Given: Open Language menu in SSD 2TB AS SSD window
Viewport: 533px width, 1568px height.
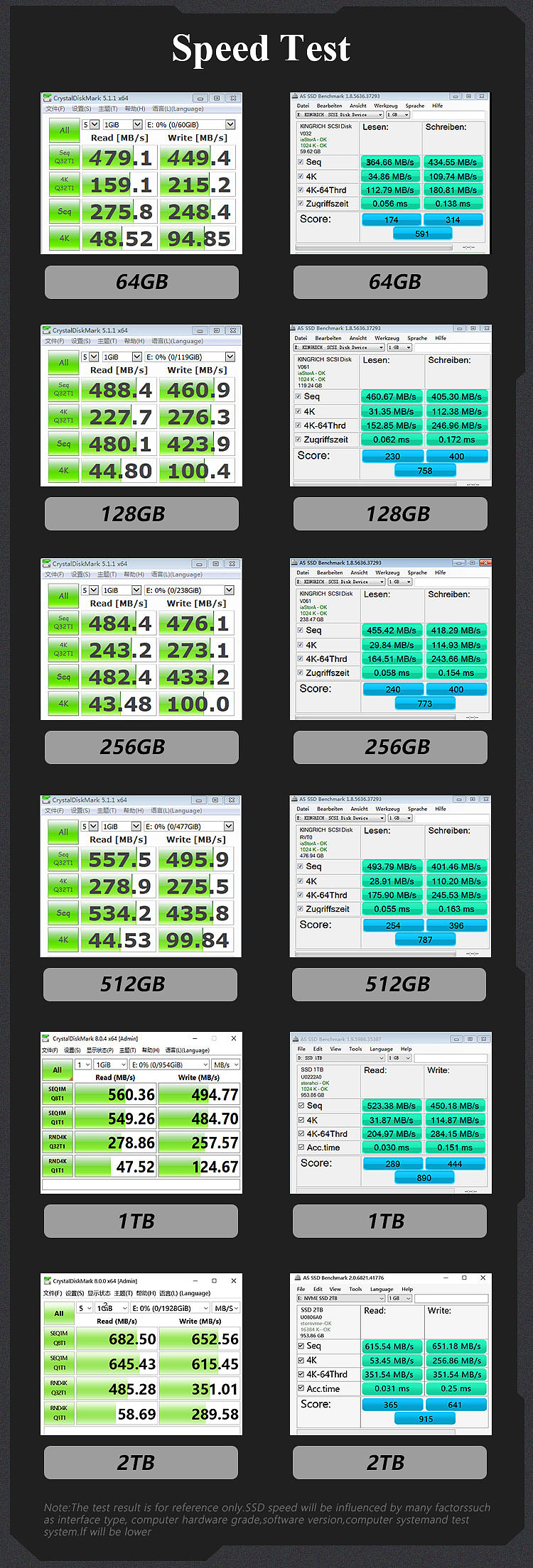Looking at the screenshot, I should 382,1289.
